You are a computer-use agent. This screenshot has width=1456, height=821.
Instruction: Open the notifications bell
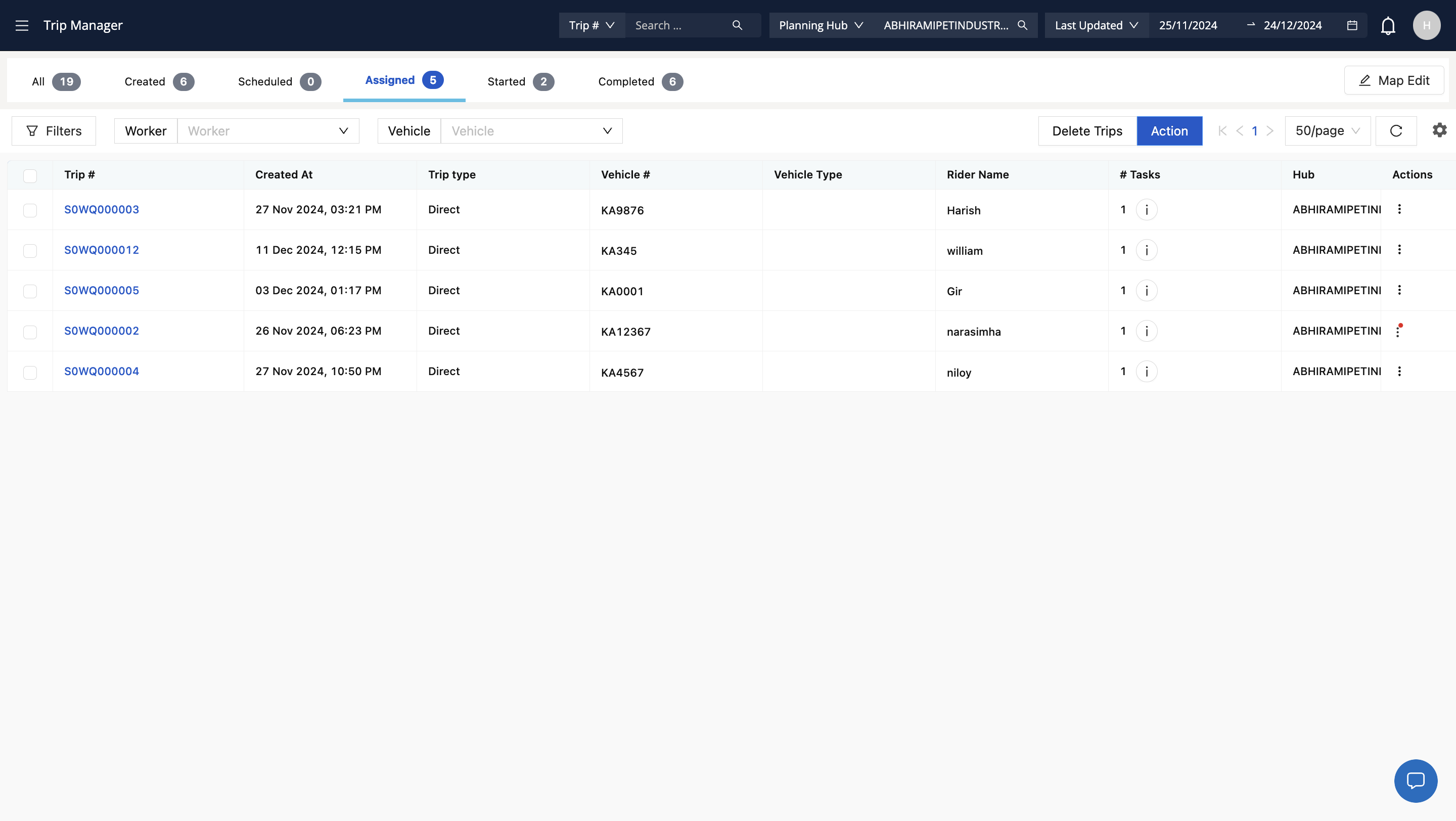pos(1388,25)
